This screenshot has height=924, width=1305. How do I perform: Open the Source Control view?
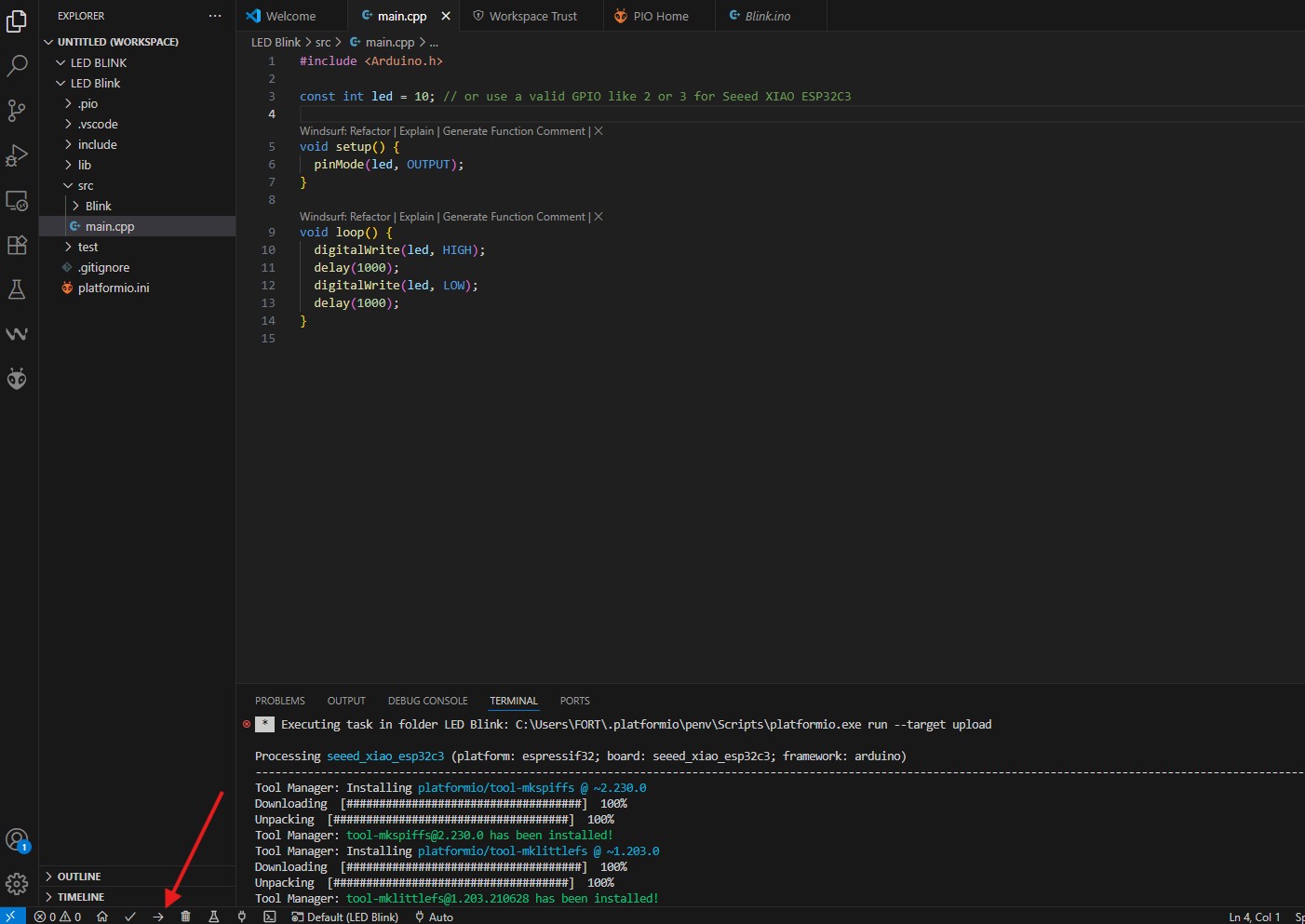point(17,110)
